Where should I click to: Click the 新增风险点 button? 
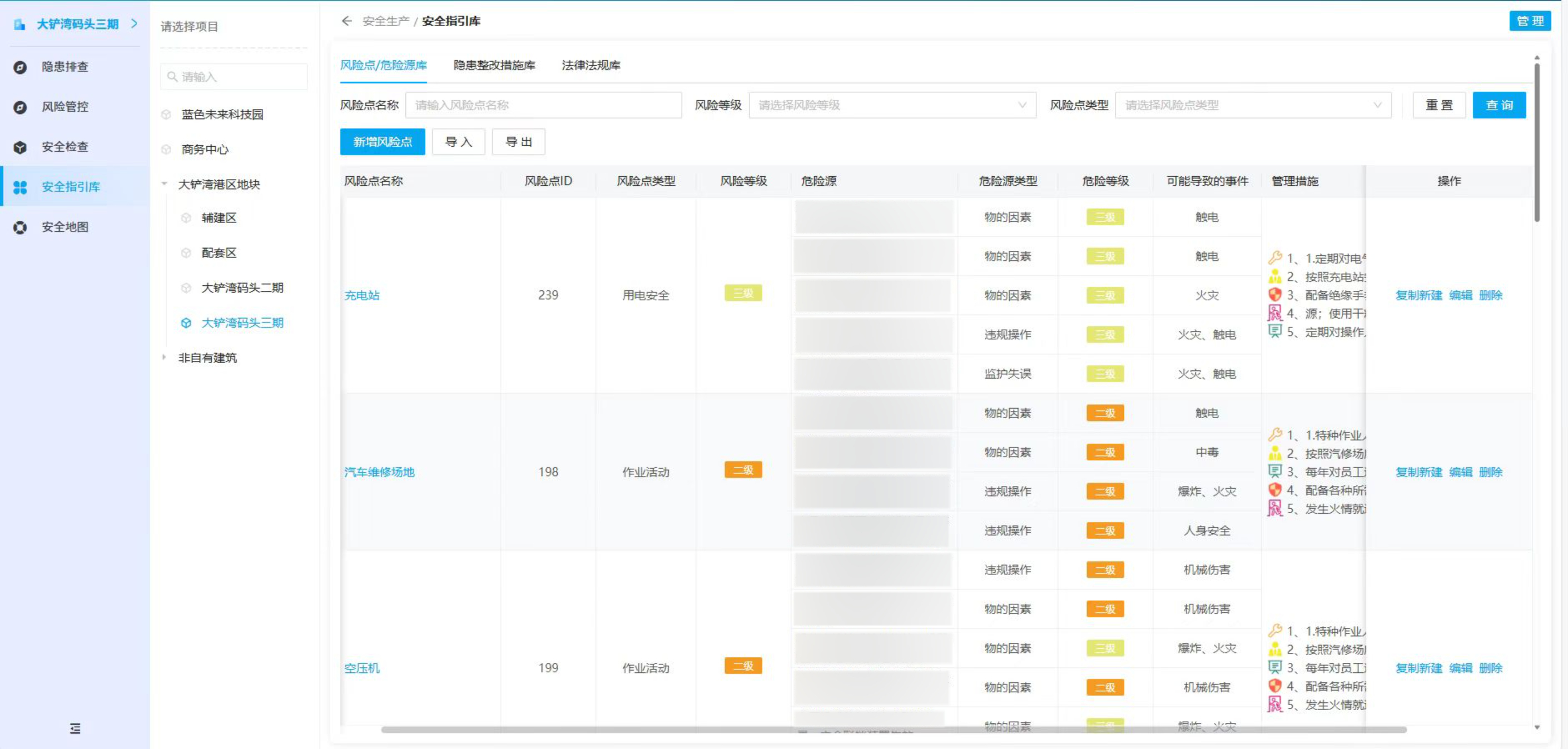(382, 142)
